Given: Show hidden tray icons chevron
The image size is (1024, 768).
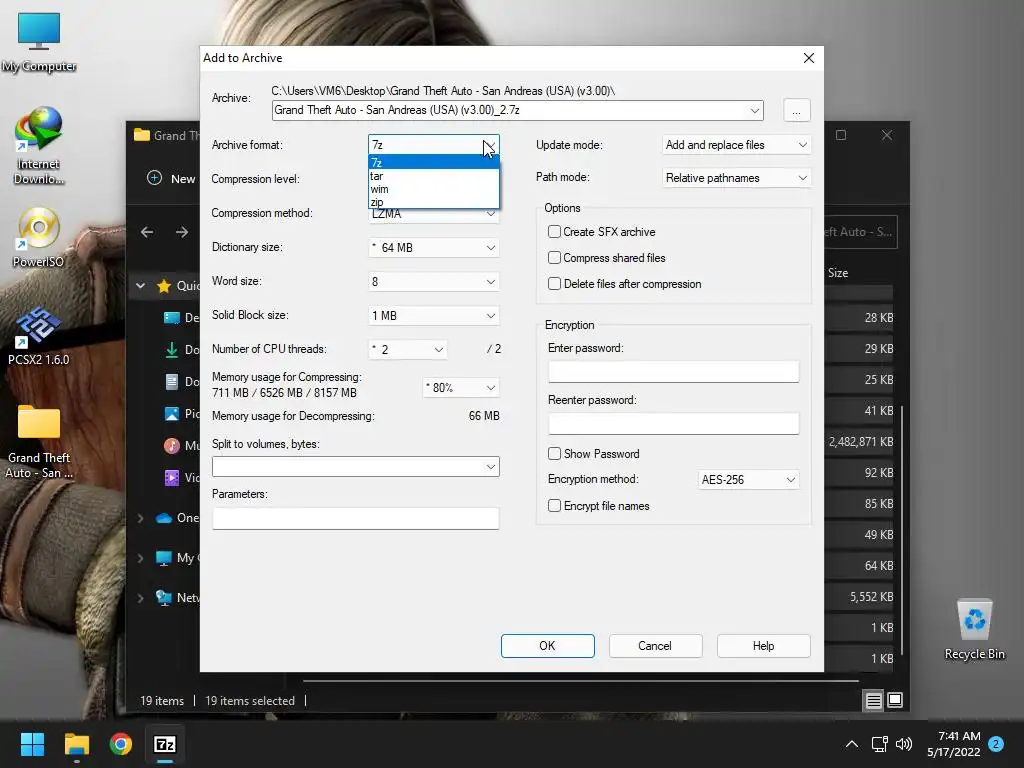Looking at the screenshot, I should pos(852,744).
